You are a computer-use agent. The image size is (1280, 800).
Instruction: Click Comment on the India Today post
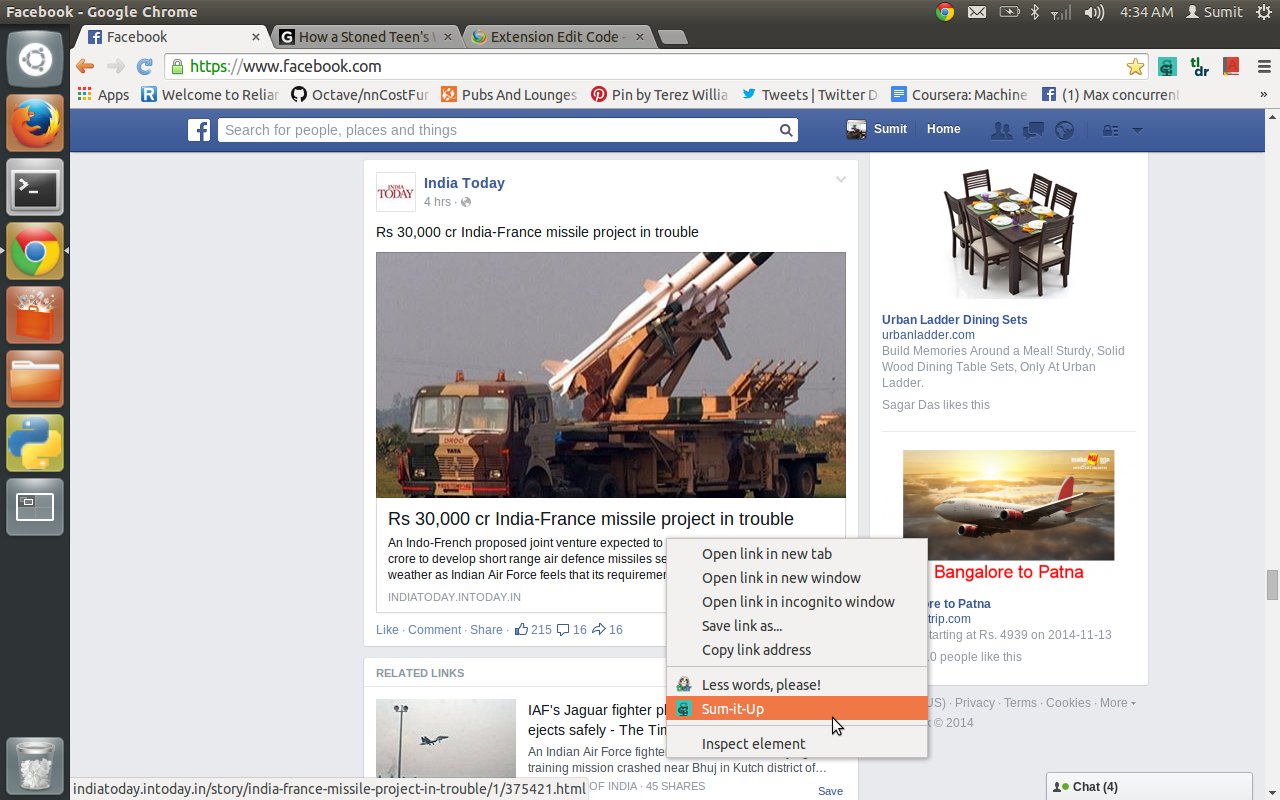click(434, 630)
